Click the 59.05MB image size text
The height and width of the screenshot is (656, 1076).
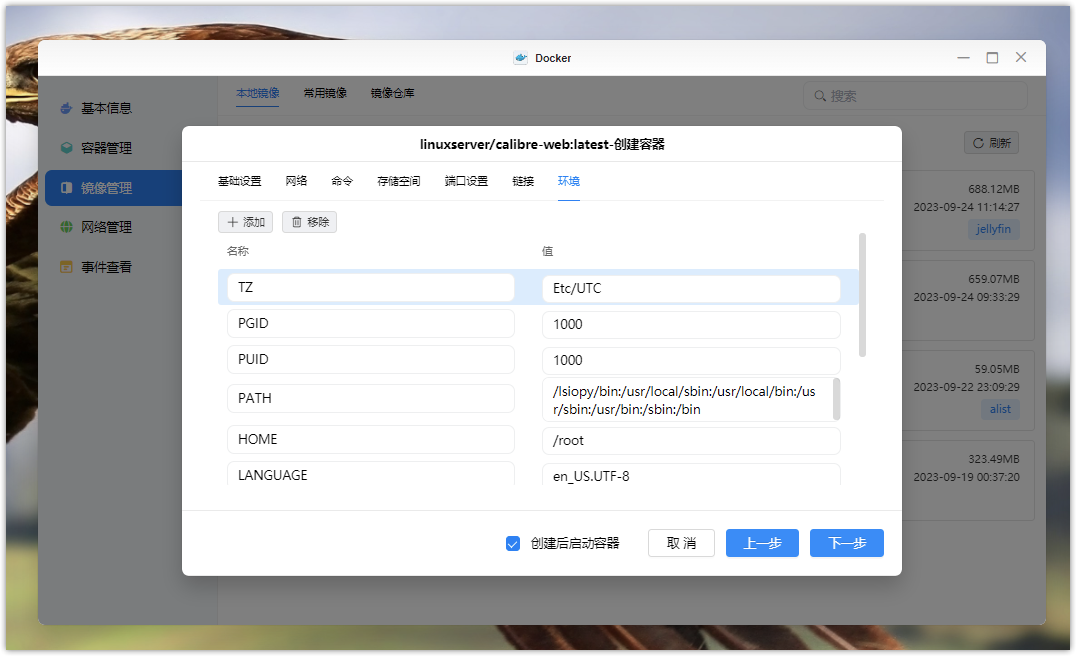click(x=997, y=369)
